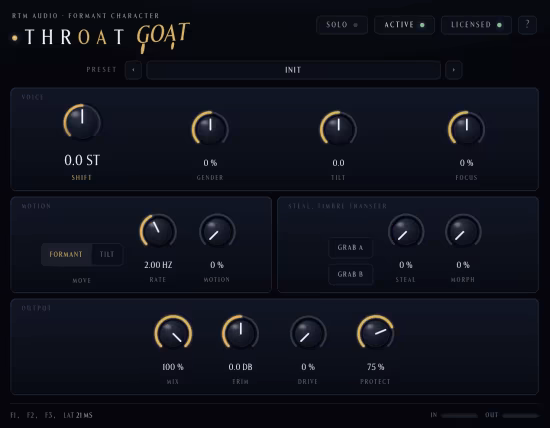Click the 0 % gender value
This screenshot has width=550, height=428.
coord(210,163)
